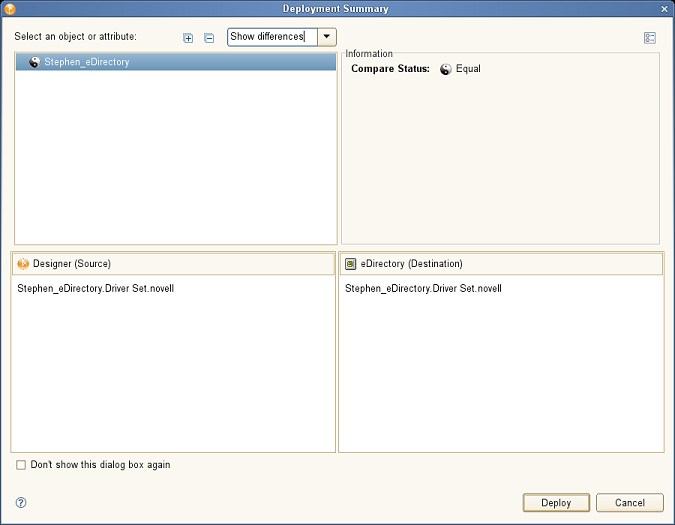
Task: Select the Stephen_eDirectory tree row
Action: click(176, 62)
